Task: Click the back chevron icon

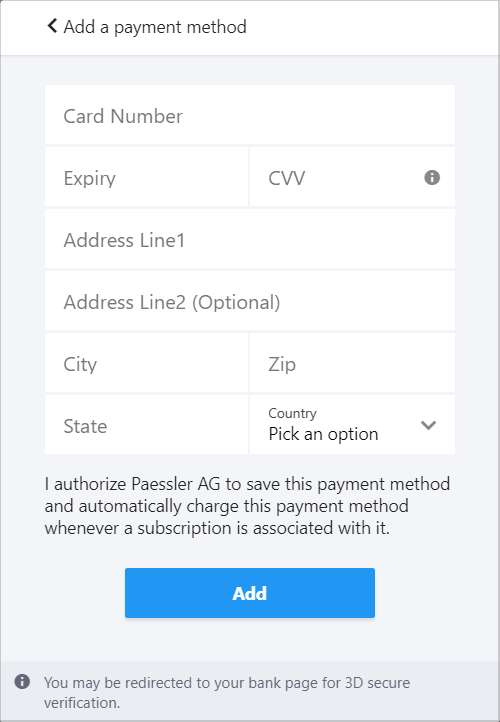Action: click(52, 26)
